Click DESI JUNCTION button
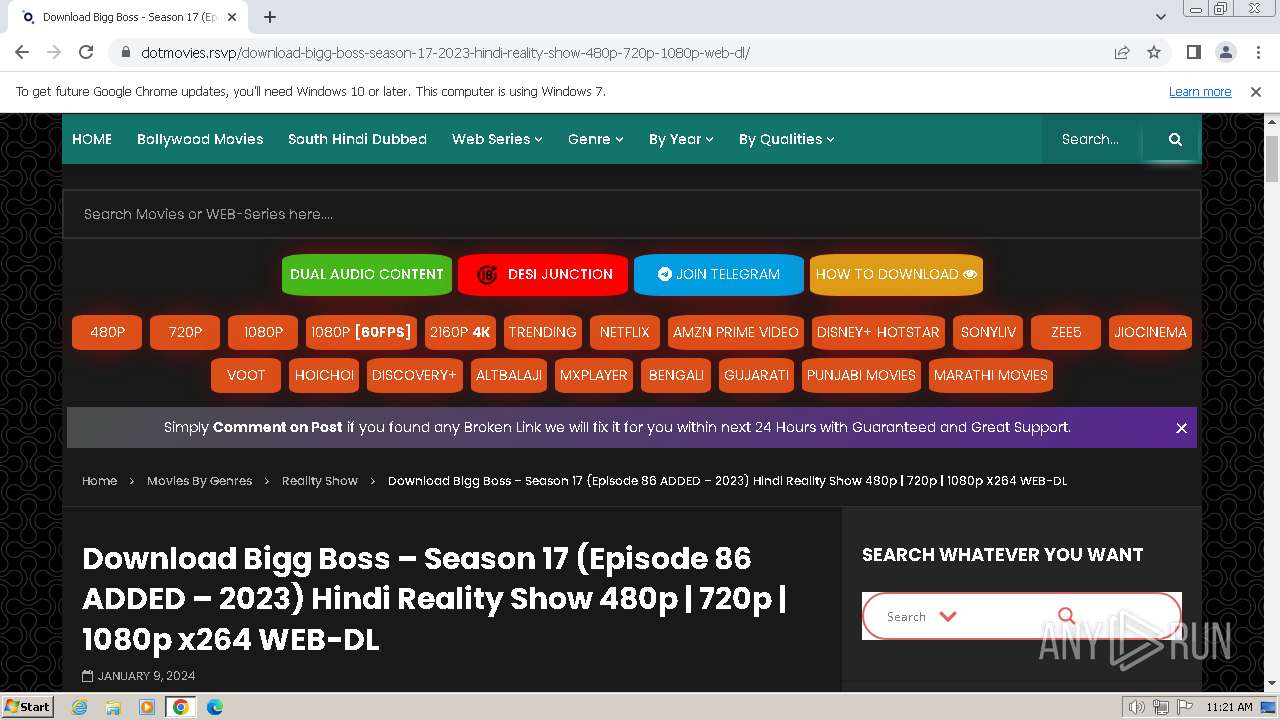Viewport: 1280px width, 720px height. (x=543, y=274)
